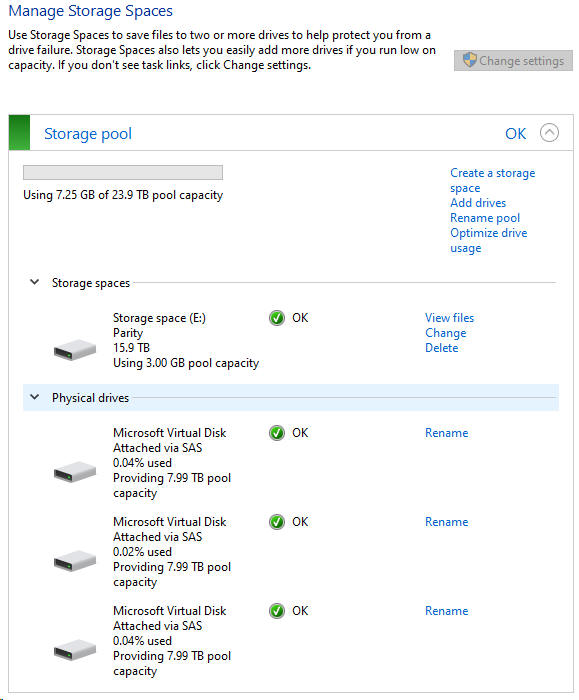This screenshot has height=700, width=579.
Task: Open Create a storage space link
Action: coord(492,180)
